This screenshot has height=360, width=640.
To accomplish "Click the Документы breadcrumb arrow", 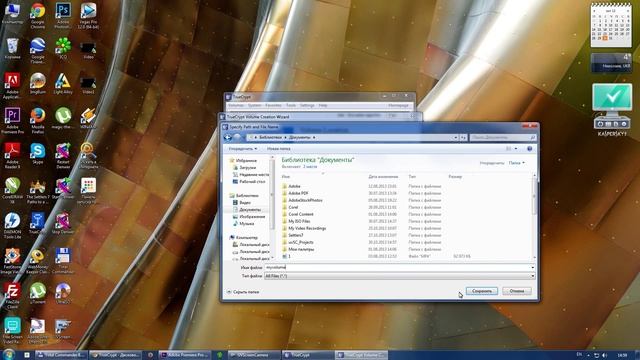I will coord(314,138).
